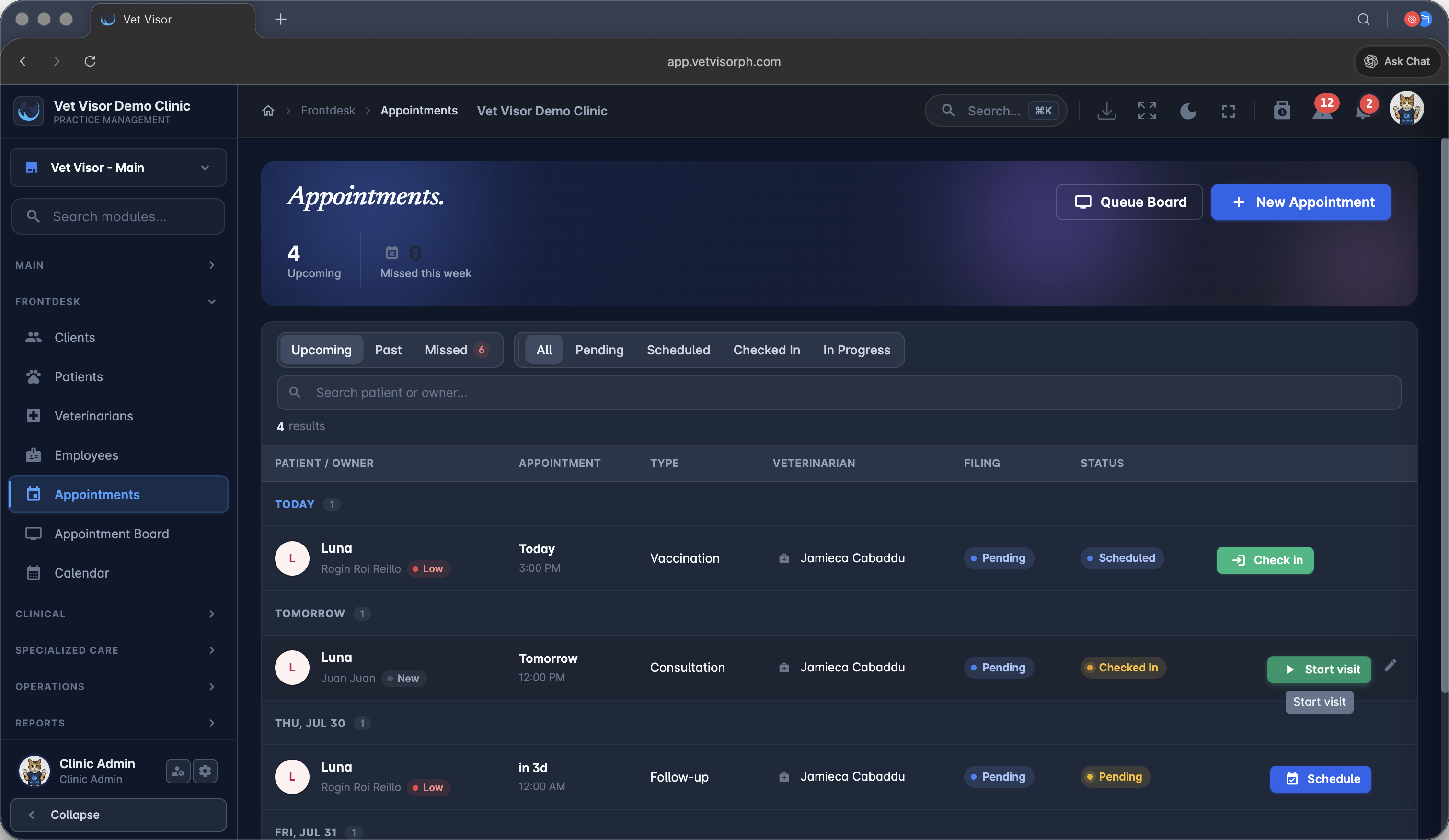Schedule Luna's Follow-up appointment
The image size is (1449, 840).
(x=1320, y=779)
